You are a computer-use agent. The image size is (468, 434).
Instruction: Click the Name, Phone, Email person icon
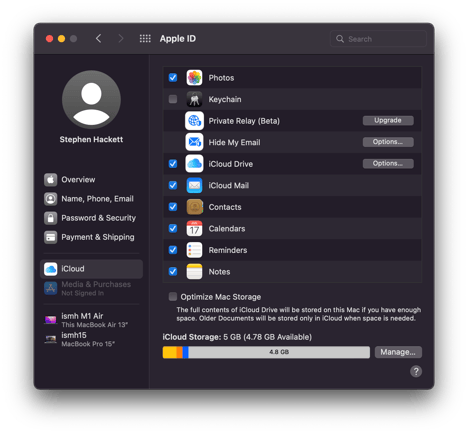[x=51, y=199]
